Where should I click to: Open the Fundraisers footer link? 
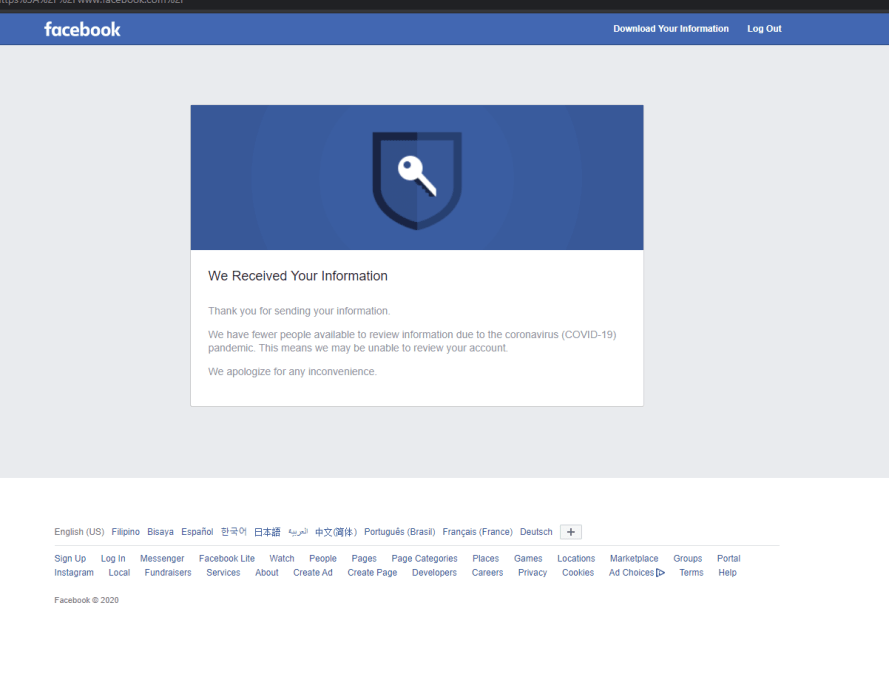pyautogui.click(x=168, y=573)
